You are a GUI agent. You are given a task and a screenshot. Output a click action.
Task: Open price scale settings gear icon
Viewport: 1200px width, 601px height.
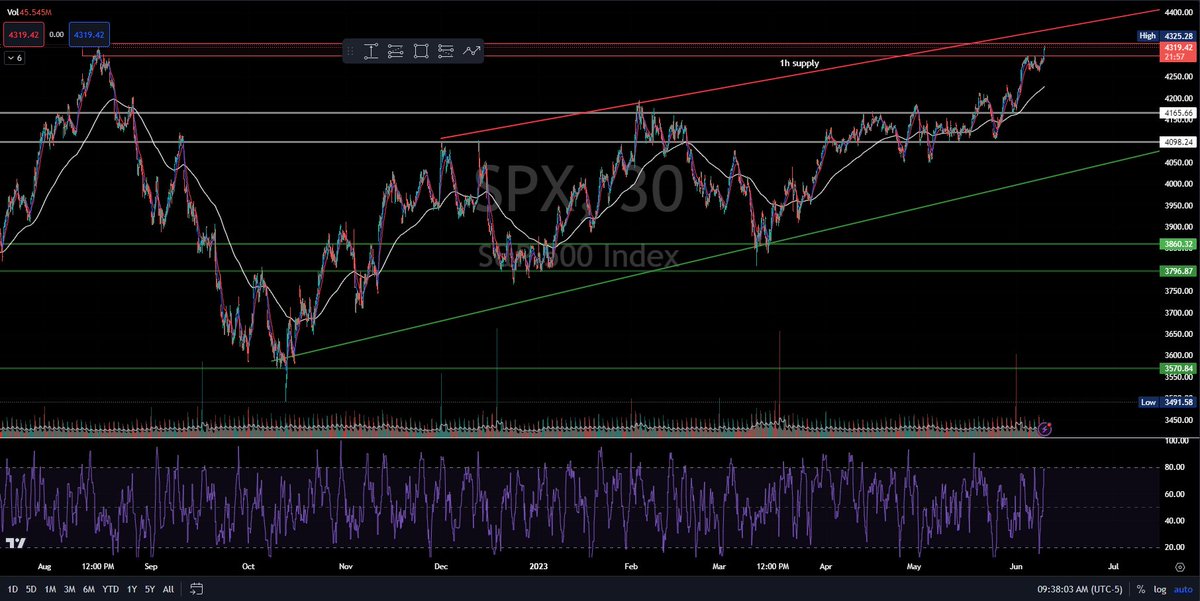point(1181,565)
